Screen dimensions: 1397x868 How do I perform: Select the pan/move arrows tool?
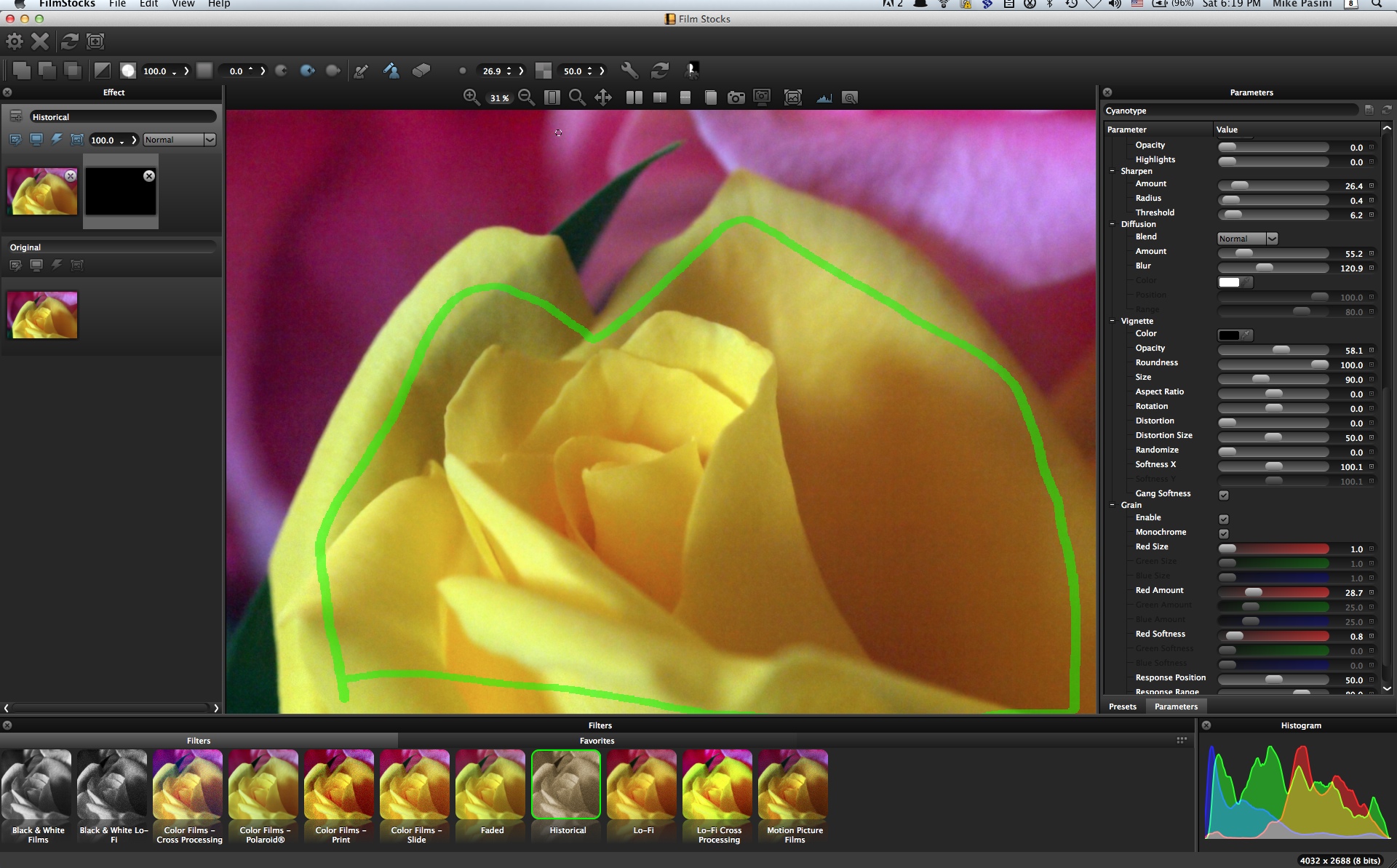(603, 97)
